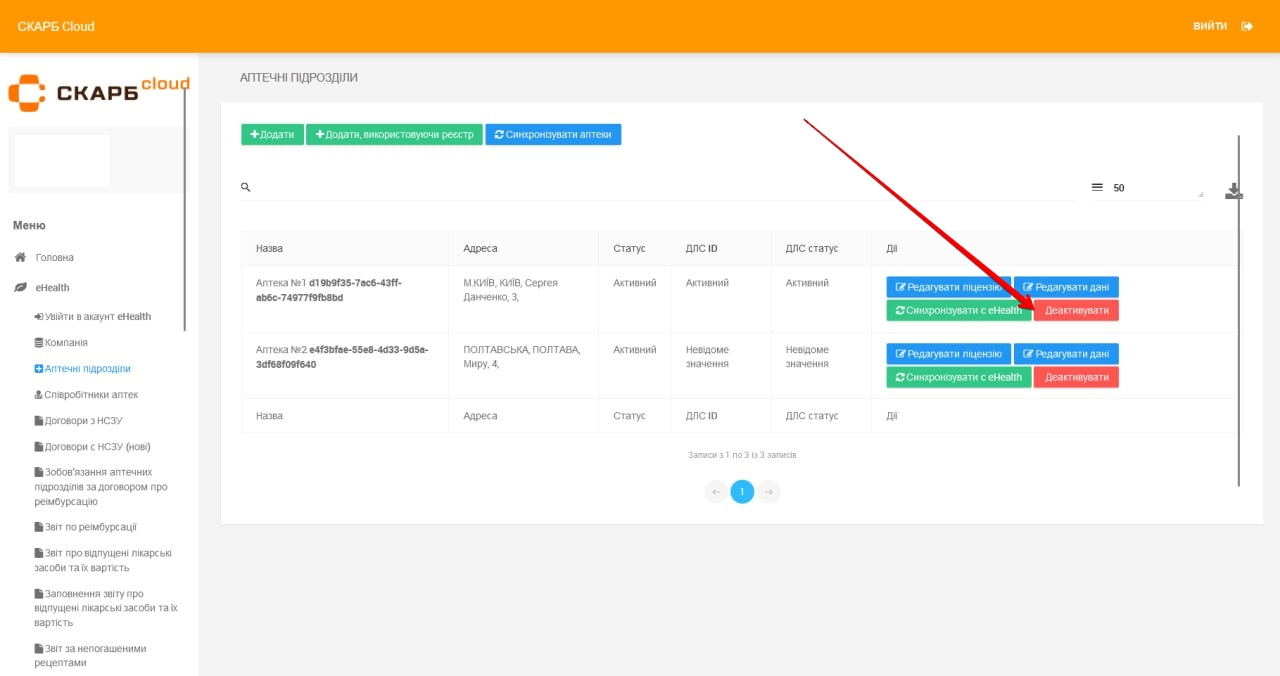Click the search magnifier icon
This screenshot has height=676, width=1280.
(x=246, y=187)
